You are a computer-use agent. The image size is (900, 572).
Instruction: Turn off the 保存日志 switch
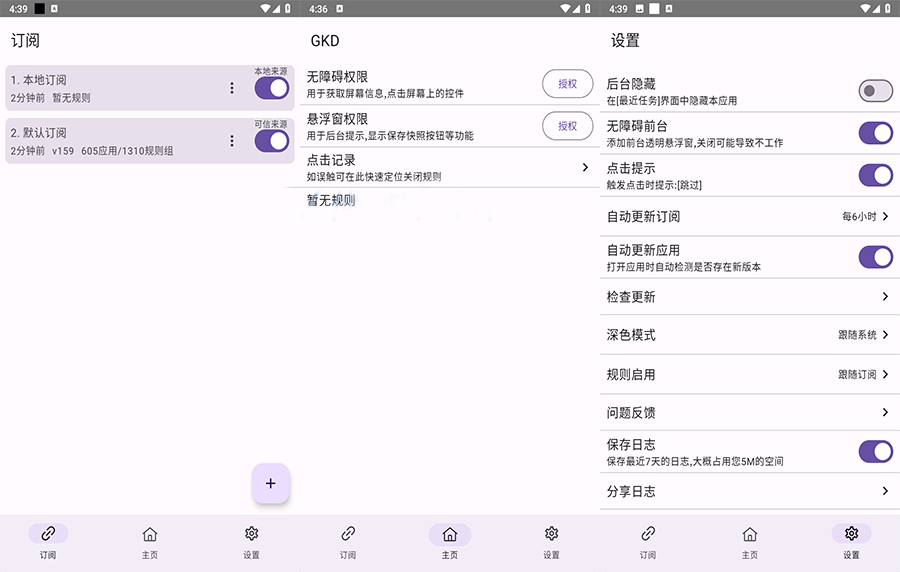coord(876,452)
